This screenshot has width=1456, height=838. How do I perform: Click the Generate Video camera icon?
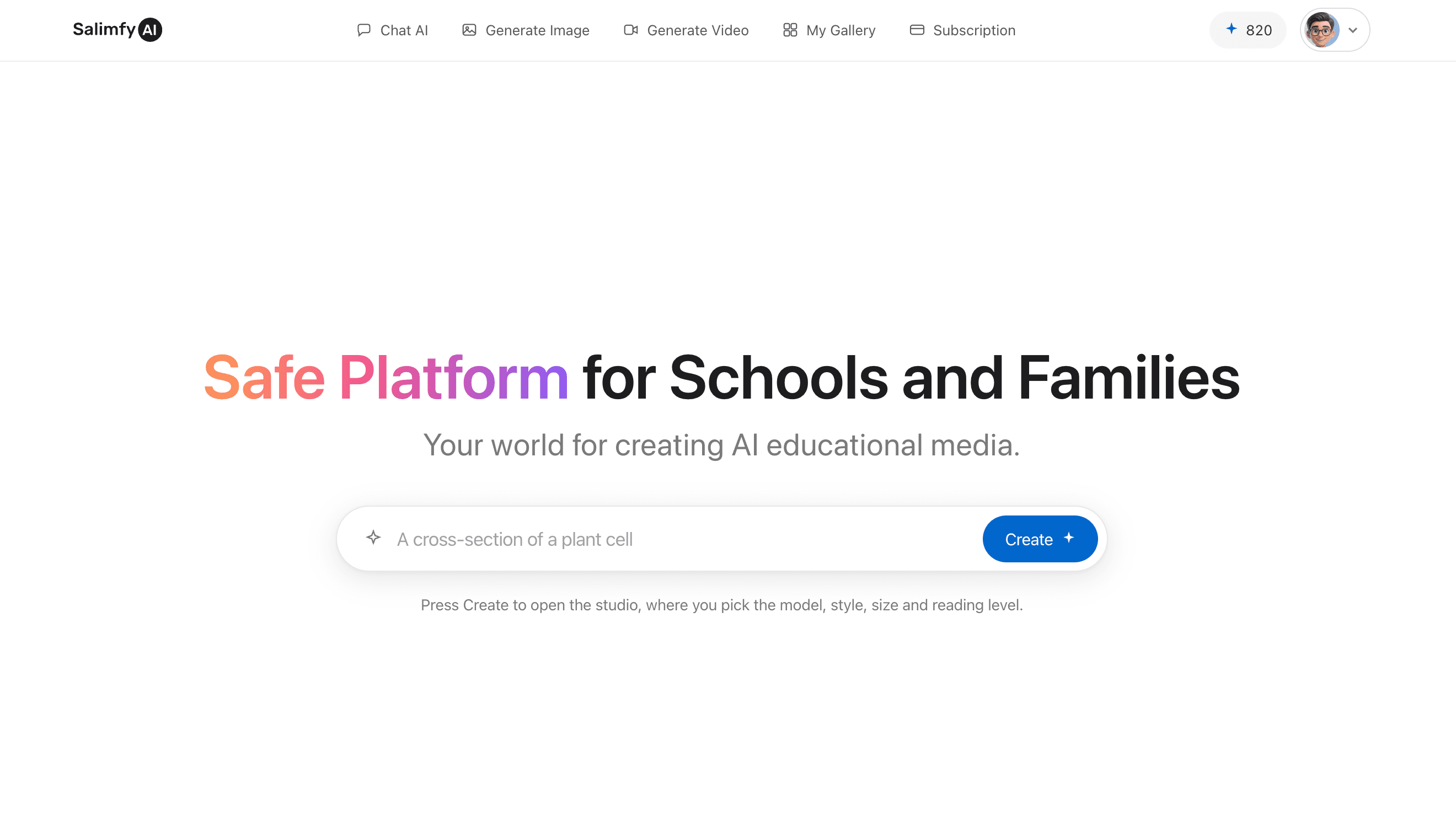coord(630,30)
